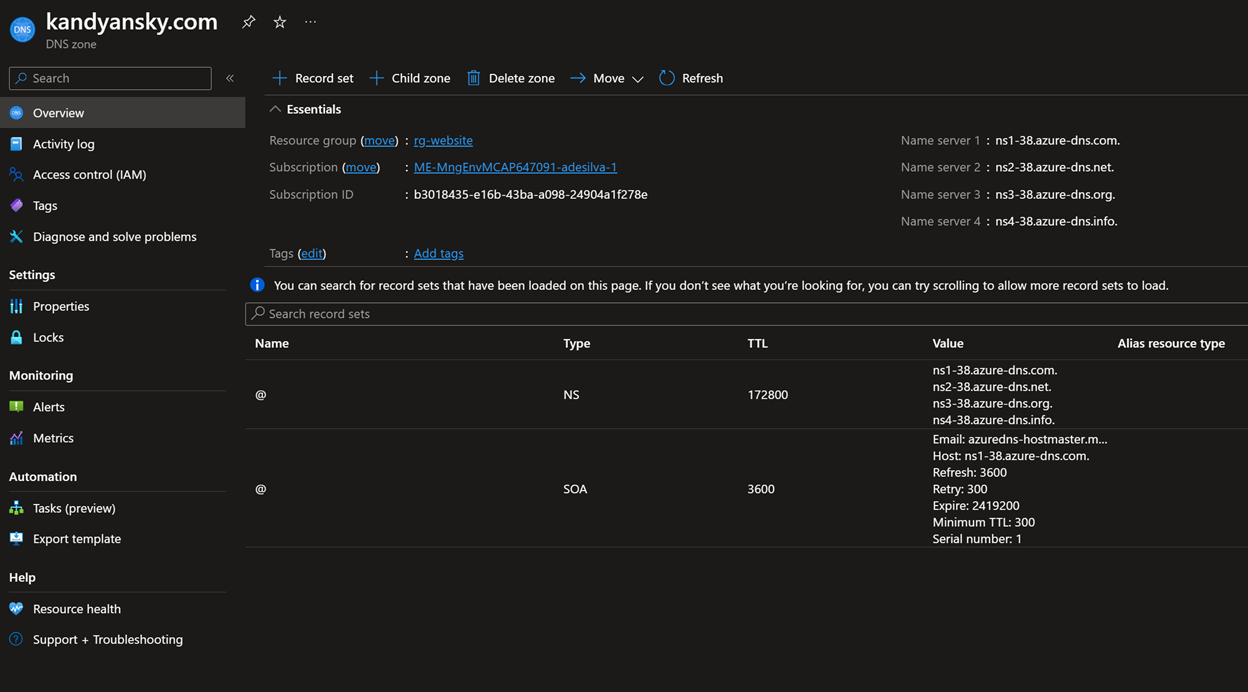This screenshot has height=692, width=1248.
Task: Click the circular Refresh icon
Action: tap(667, 78)
